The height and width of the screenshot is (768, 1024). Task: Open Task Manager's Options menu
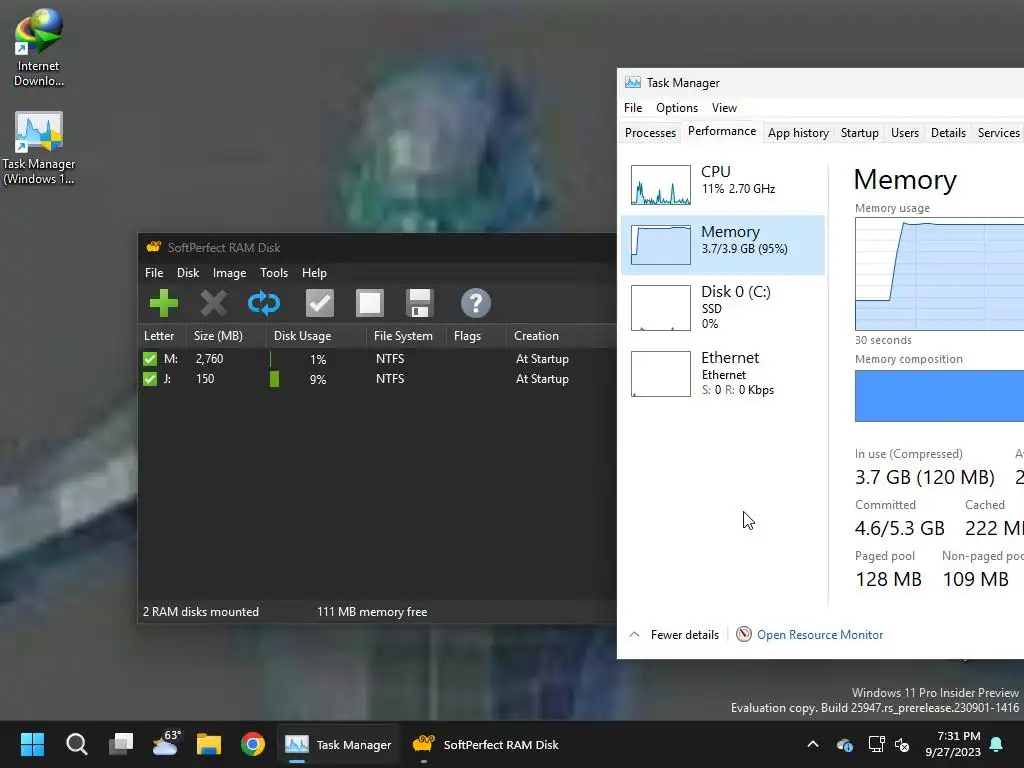pyautogui.click(x=677, y=108)
